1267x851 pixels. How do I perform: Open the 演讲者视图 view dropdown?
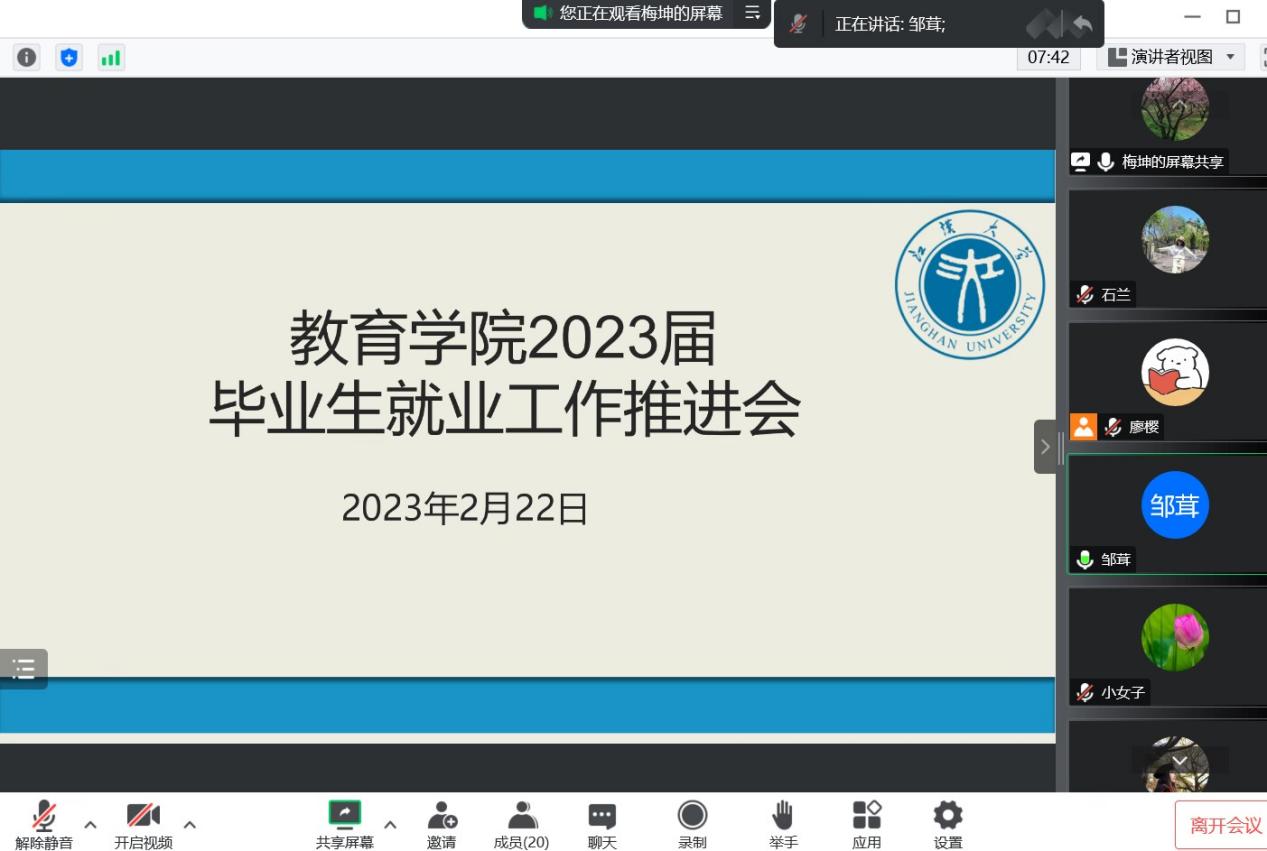click(x=1172, y=57)
